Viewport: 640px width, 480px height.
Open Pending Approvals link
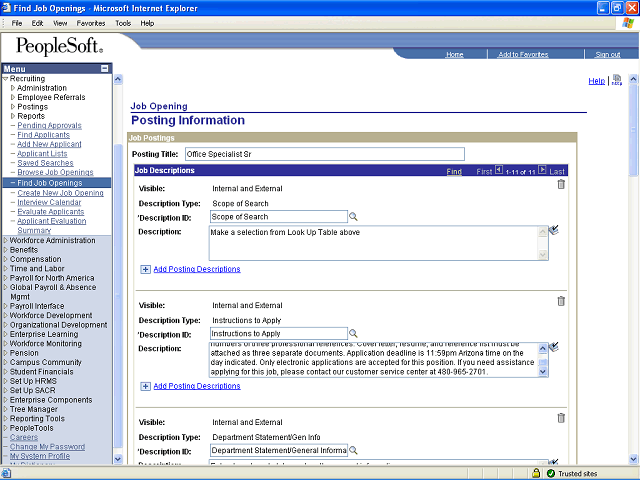click(49, 125)
